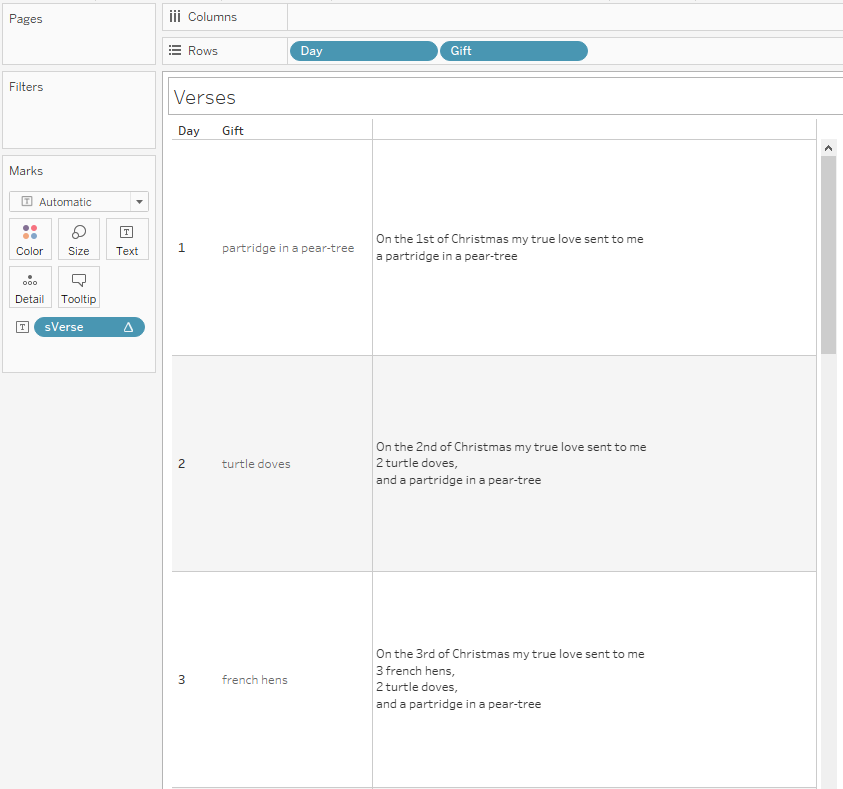Expand the Automatic mark type dropdown
The height and width of the screenshot is (789, 843).
coord(139,202)
